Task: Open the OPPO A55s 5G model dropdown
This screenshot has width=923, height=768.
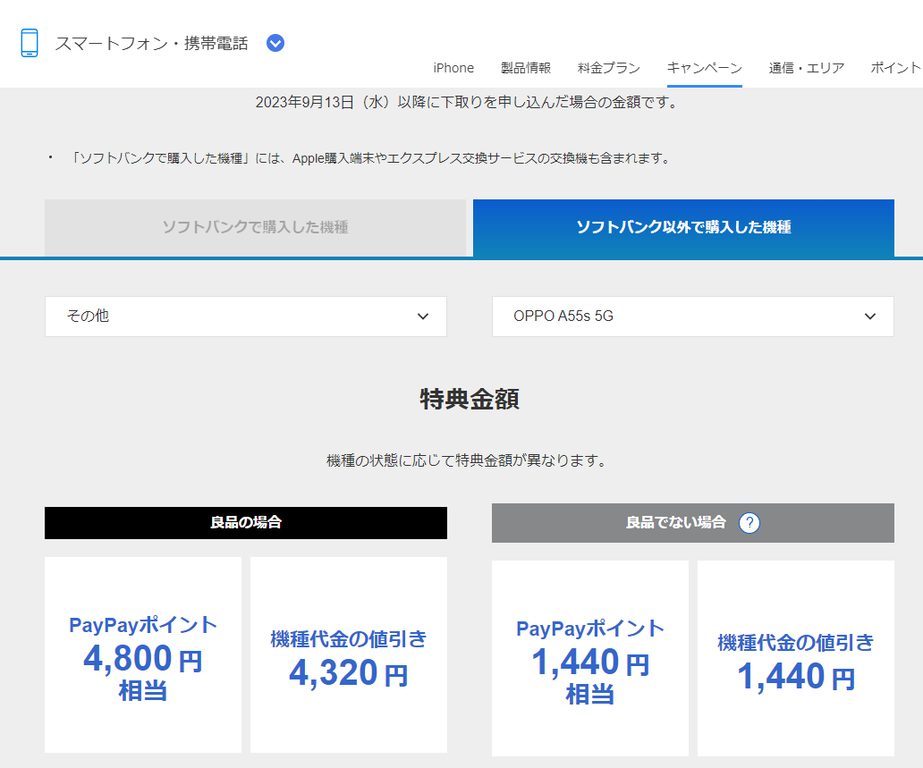Action: tap(693, 317)
